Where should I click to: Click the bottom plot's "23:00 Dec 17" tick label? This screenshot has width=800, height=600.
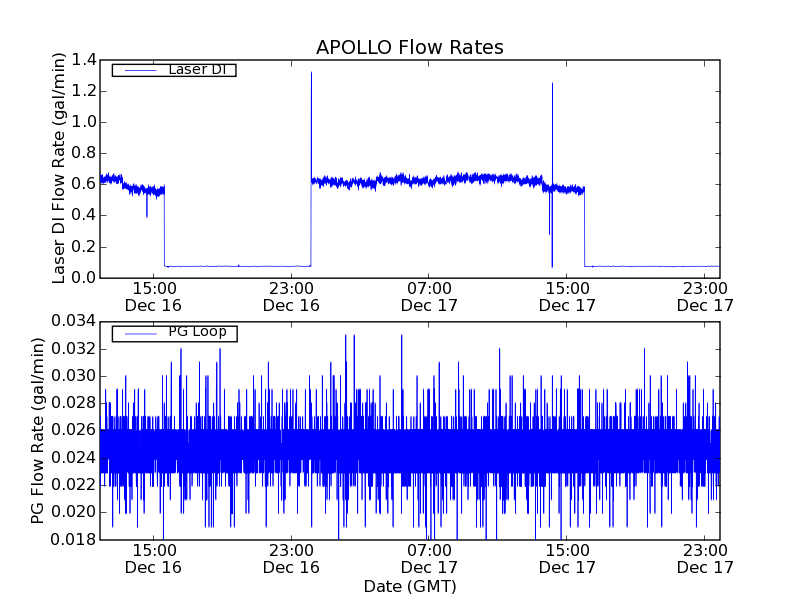pos(705,558)
